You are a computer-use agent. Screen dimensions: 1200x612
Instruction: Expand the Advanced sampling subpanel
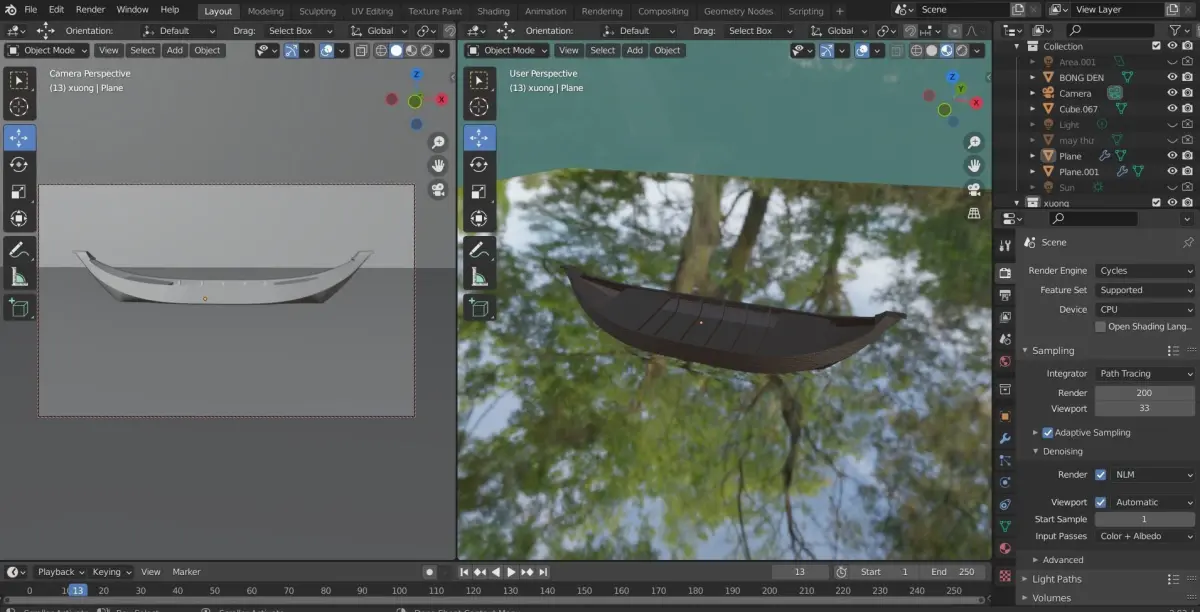pos(1035,560)
